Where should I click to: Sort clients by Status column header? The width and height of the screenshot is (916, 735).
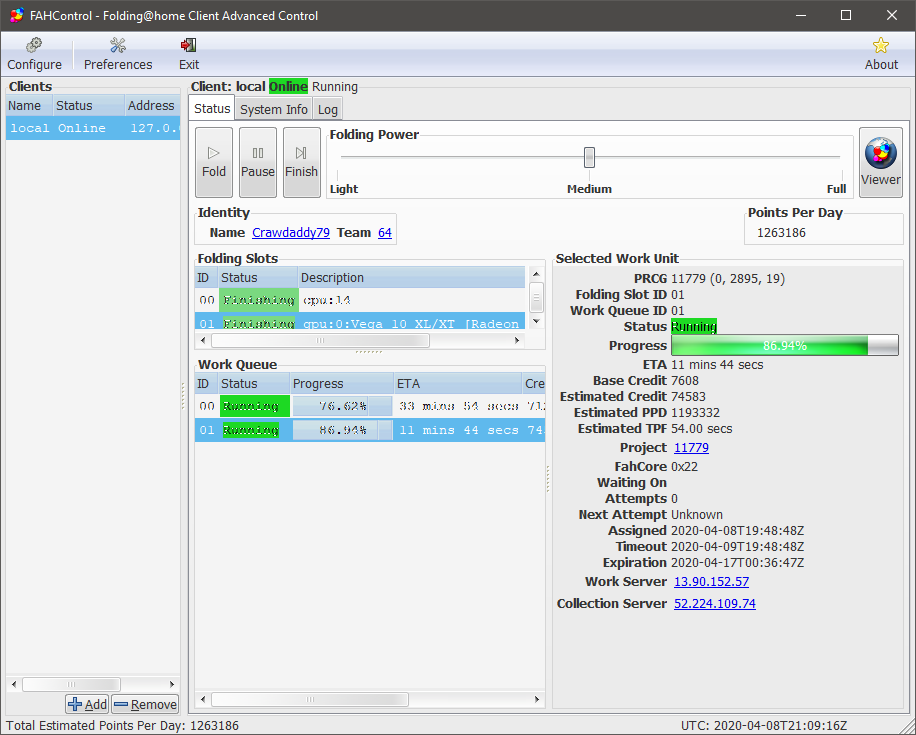pos(88,106)
